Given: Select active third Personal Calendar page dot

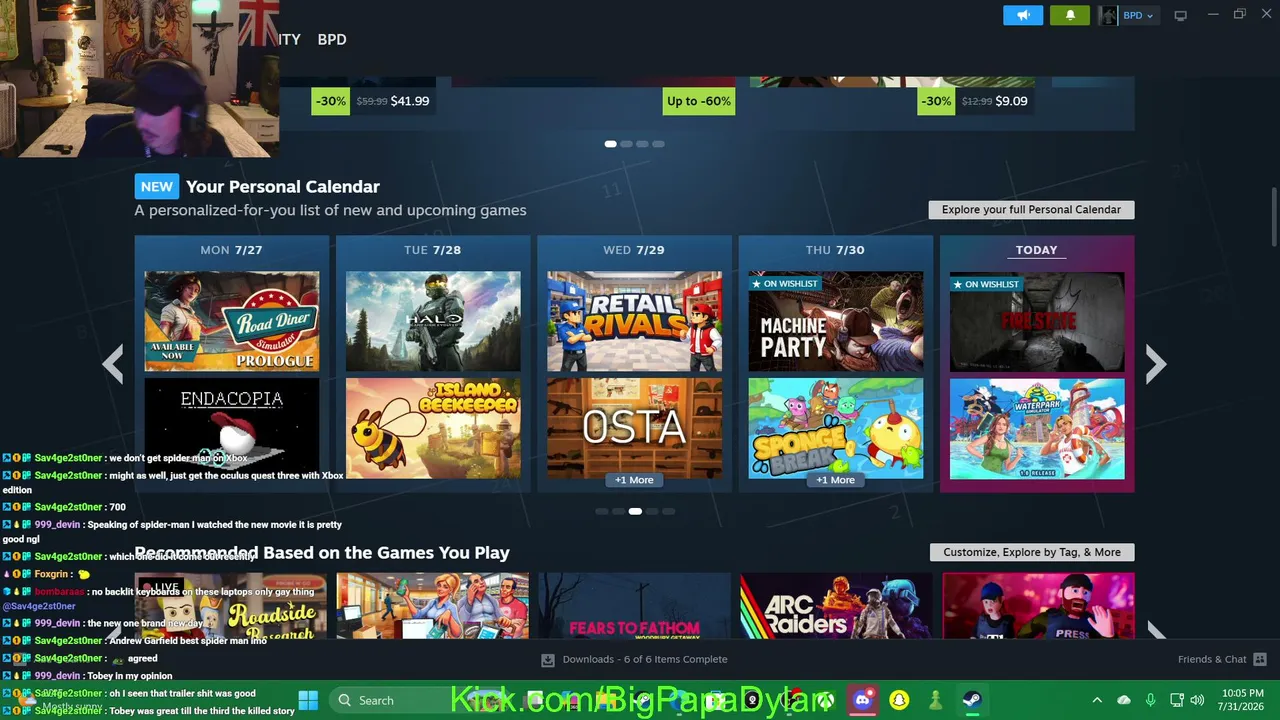Looking at the screenshot, I should [x=635, y=511].
